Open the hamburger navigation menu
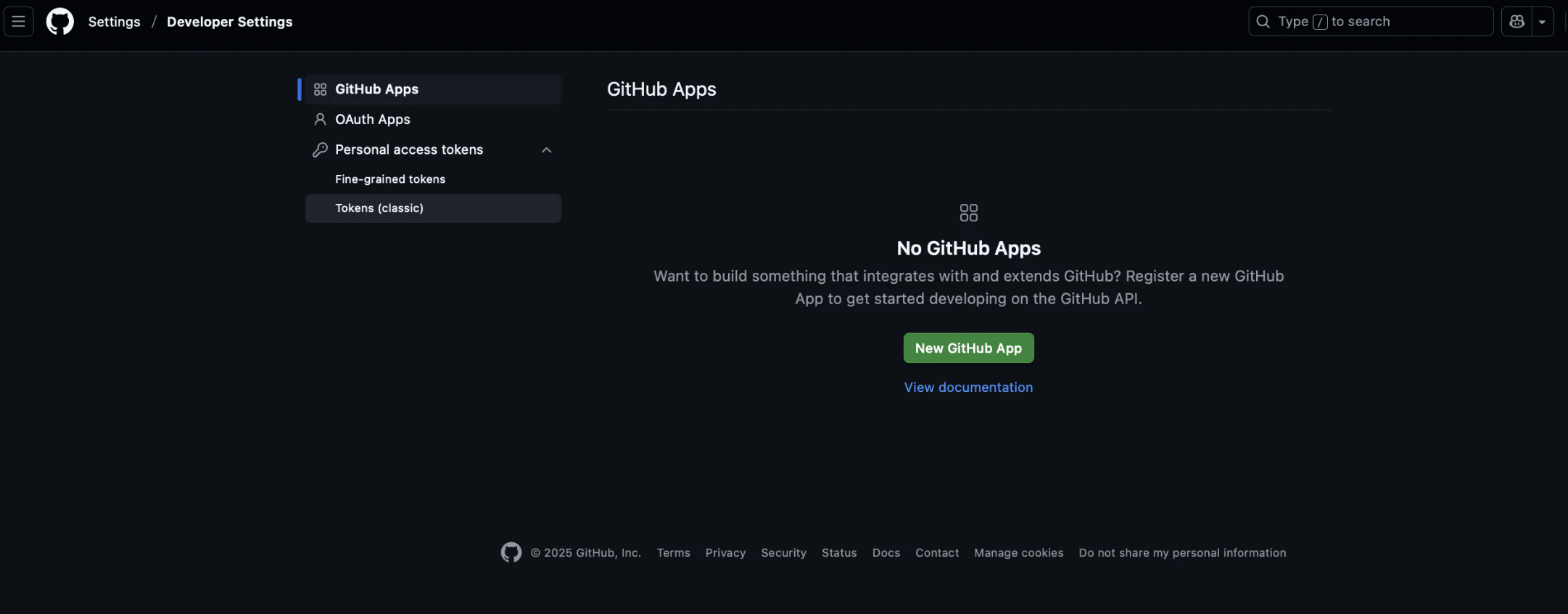1568x614 pixels. (x=19, y=22)
